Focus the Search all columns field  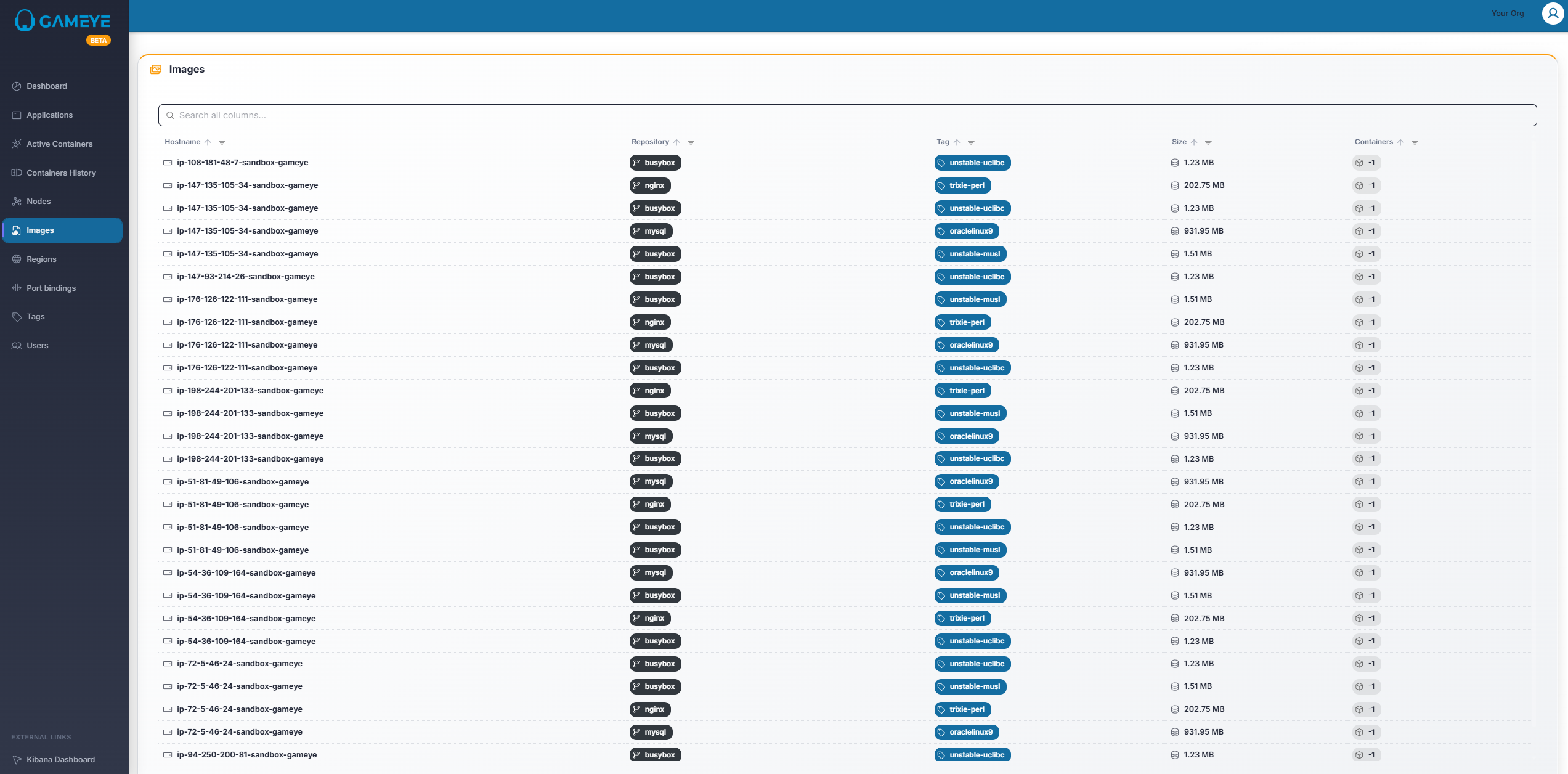click(847, 115)
